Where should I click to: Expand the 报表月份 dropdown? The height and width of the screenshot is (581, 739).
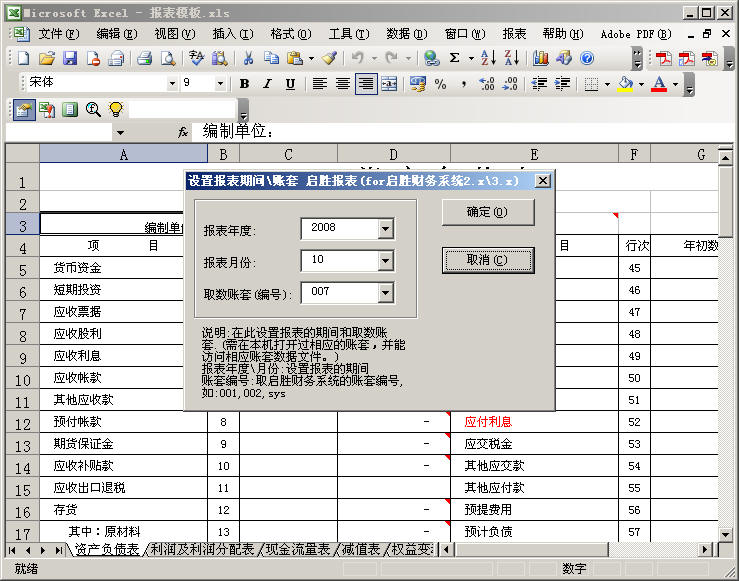click(386, 261)
